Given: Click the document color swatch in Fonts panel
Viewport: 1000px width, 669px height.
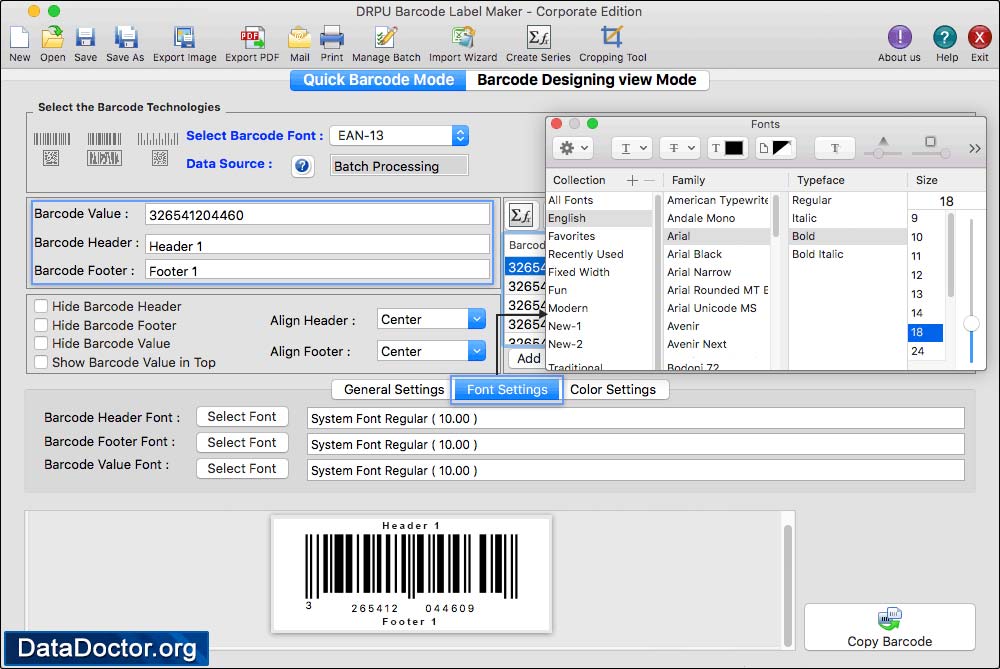Looking at the screenshot, I should (x=775, y=148).
